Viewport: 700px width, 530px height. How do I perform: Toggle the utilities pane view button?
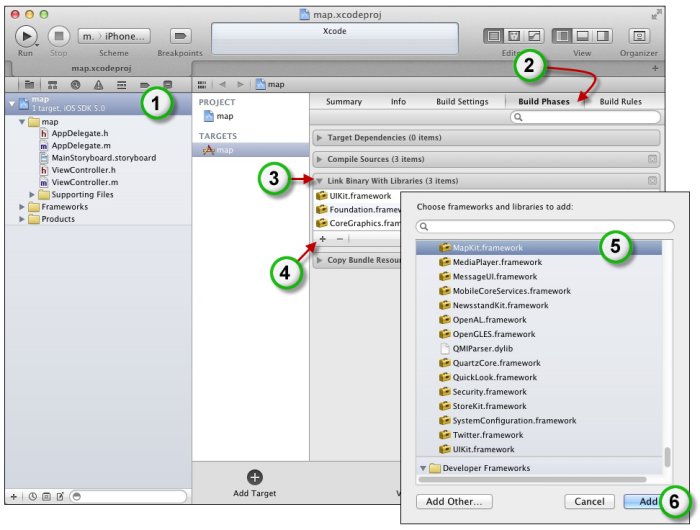(602, 36)
